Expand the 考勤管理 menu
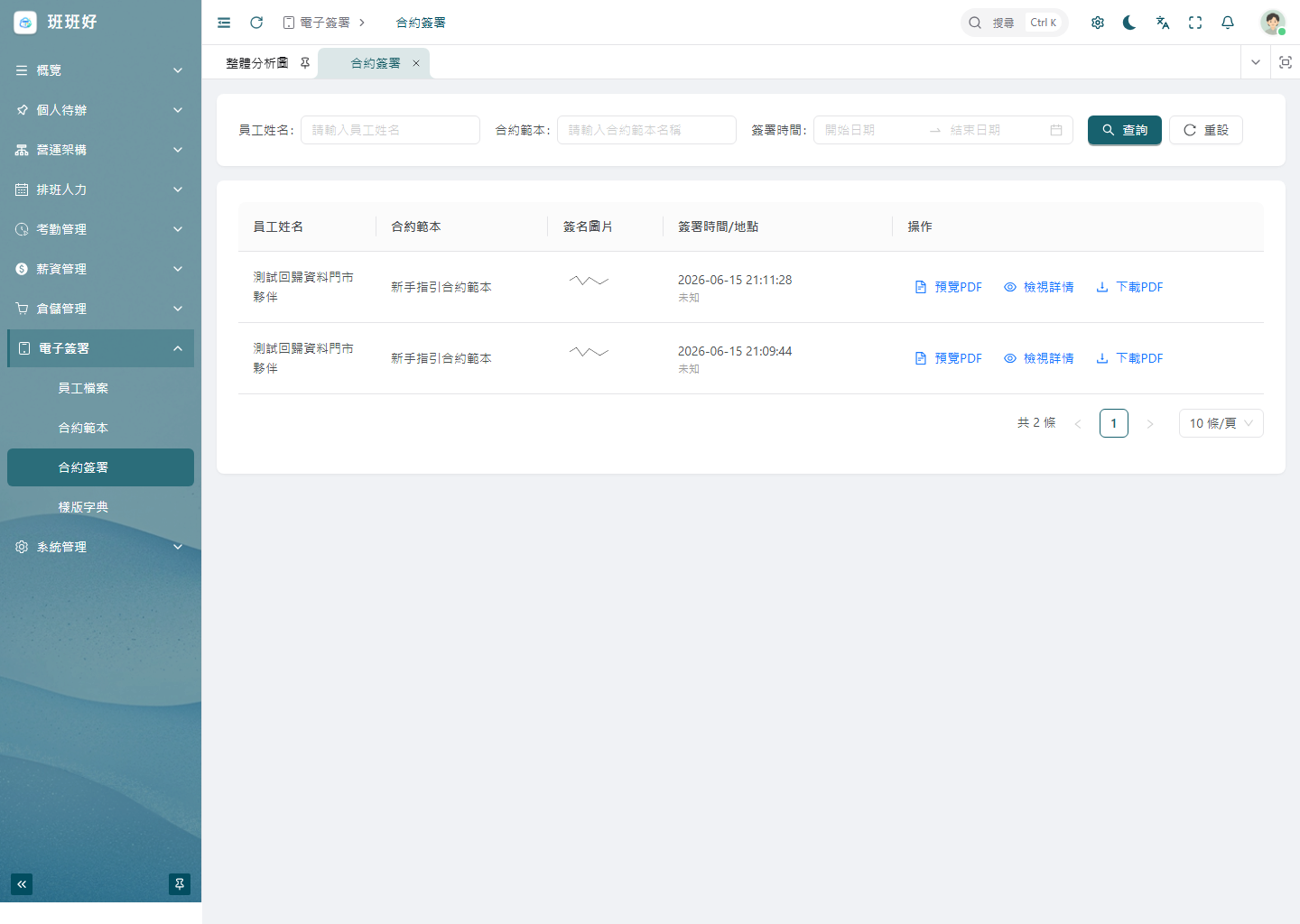Screen dimensions: 1300x924 100,229
